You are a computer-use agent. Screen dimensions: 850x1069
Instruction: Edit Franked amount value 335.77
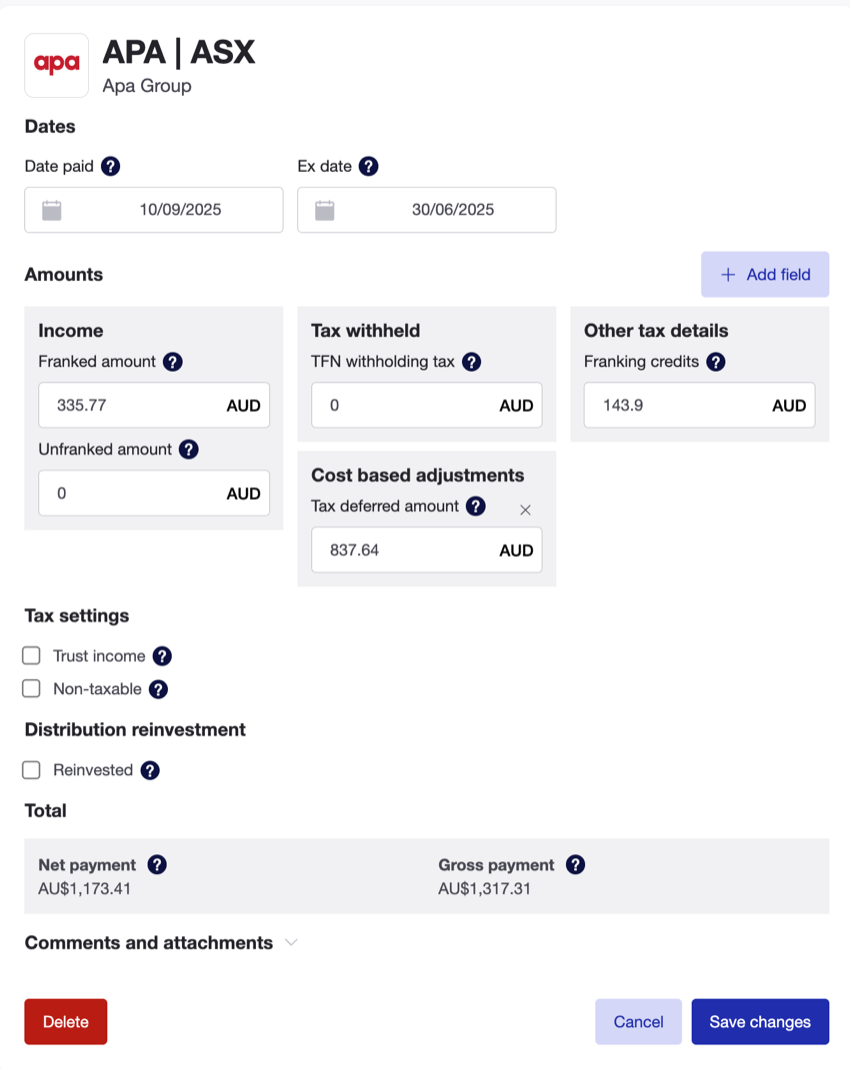coord(154,406)
